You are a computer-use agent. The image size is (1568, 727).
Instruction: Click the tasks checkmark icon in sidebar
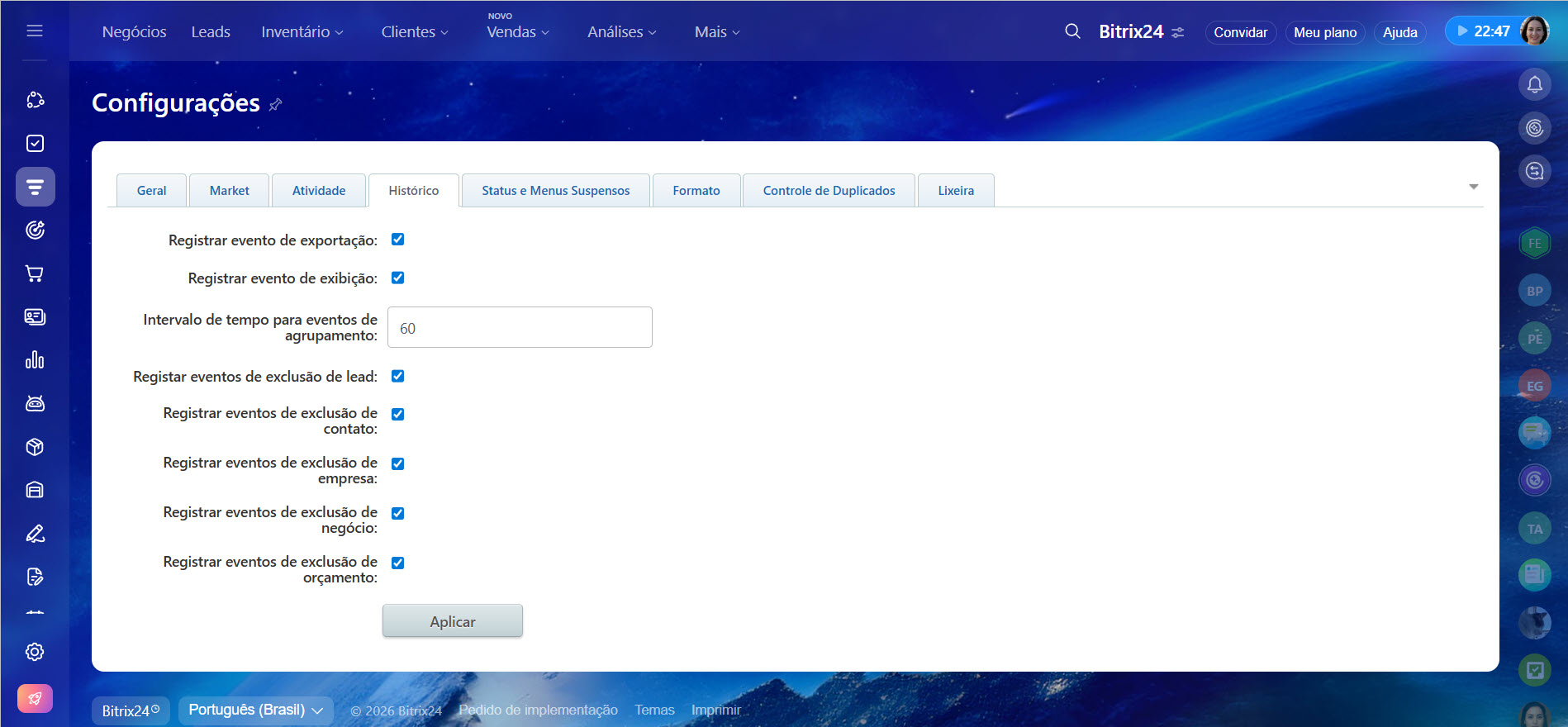(35, 144)
